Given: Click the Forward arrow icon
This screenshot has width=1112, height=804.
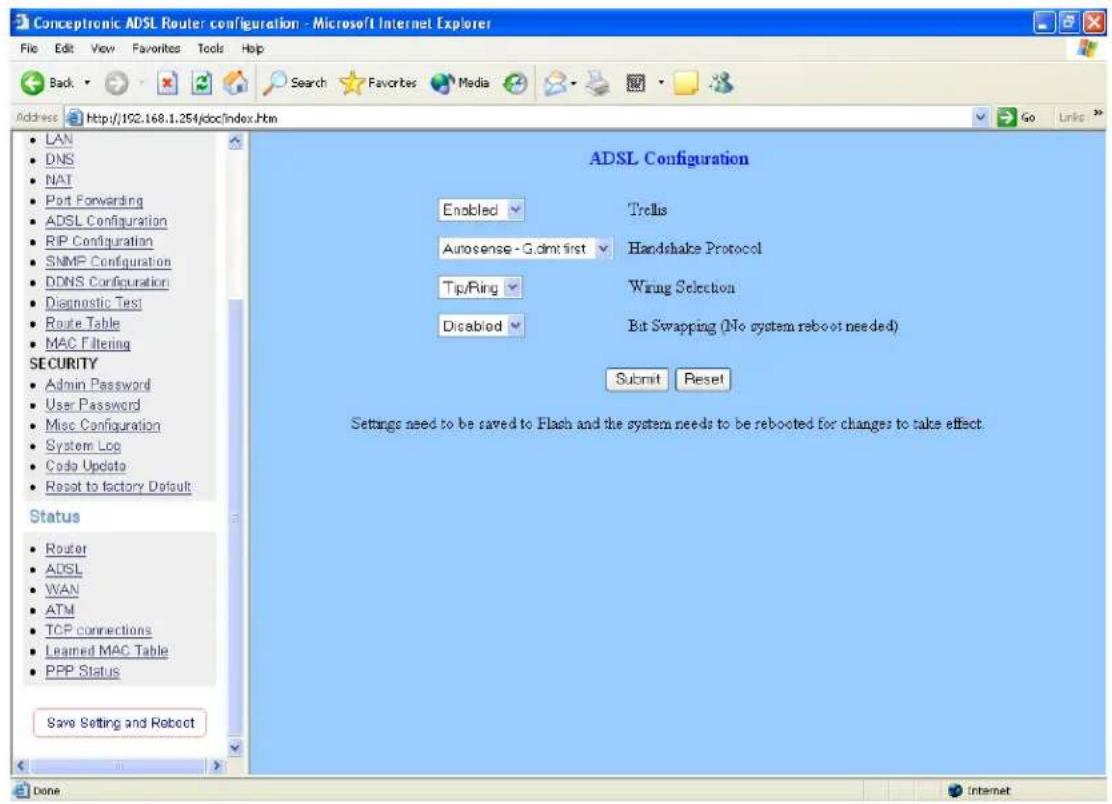Looking at the screenshot, I should [x=117, y=84].
